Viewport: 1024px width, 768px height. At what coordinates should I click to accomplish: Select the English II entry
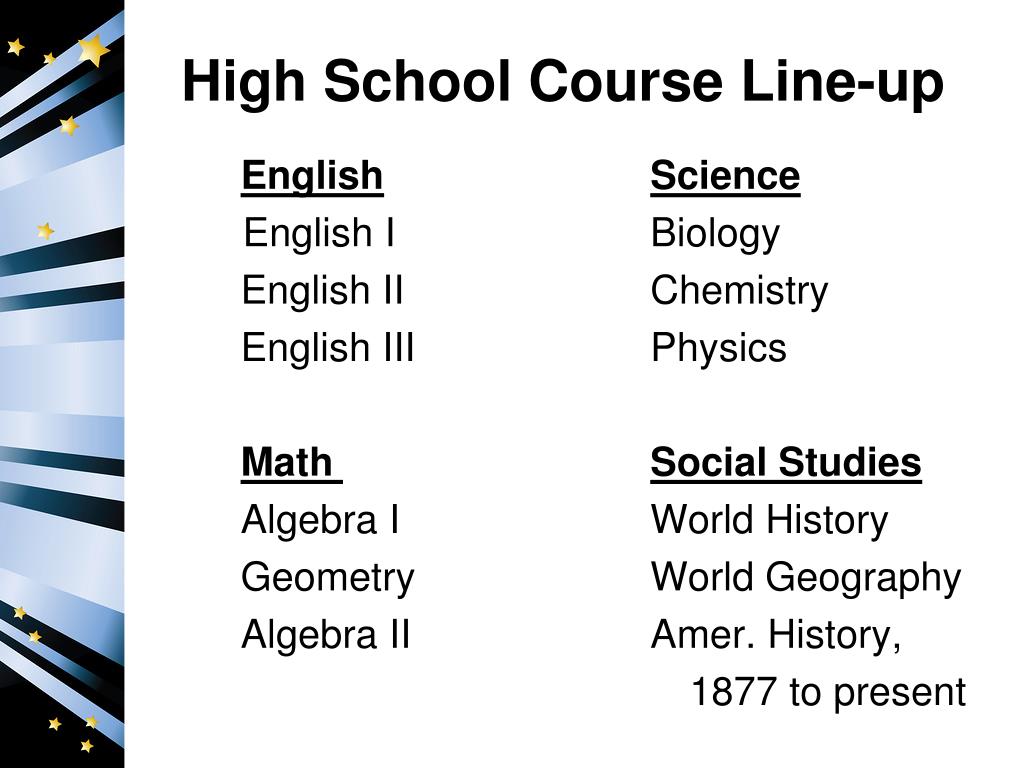323,291
